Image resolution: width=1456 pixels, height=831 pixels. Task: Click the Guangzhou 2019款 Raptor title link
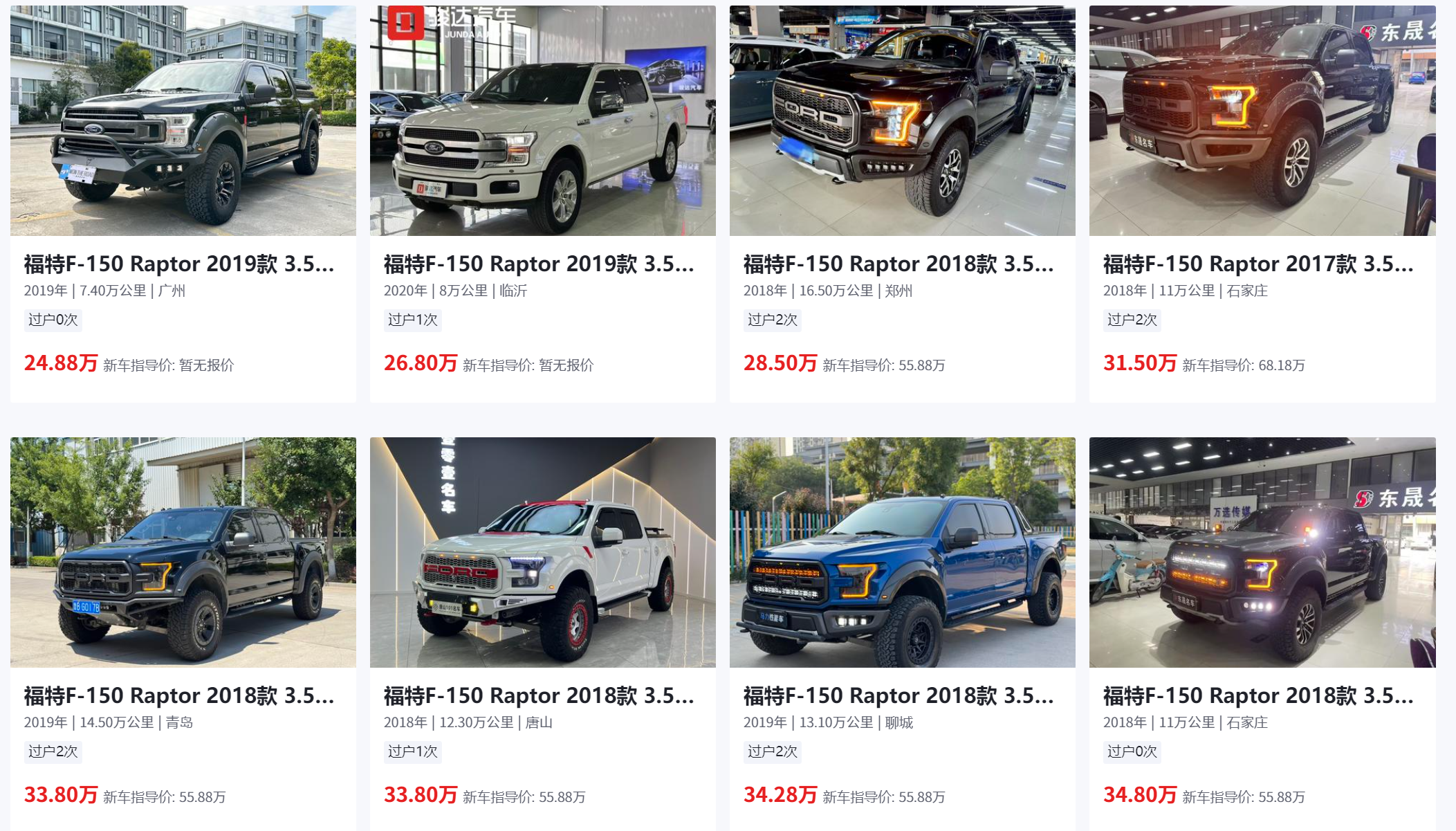click(x=179, y=264)
